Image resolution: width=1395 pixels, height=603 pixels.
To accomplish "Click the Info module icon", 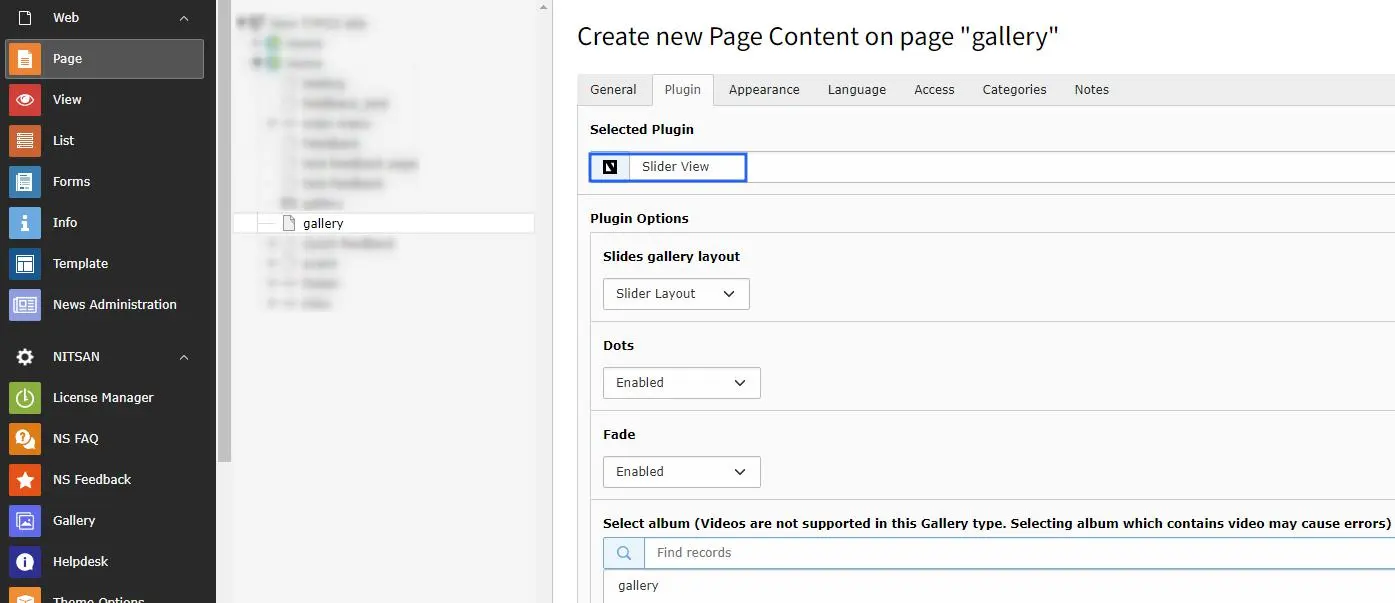I will pyautogui.click(x=25, y=222).
